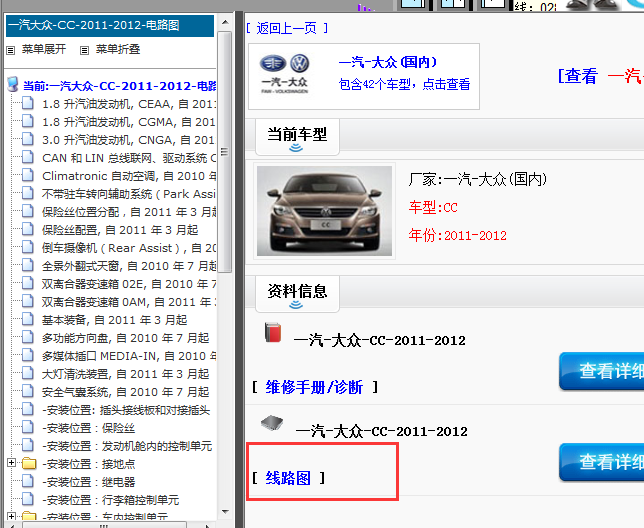Collapse the 当前车型 section arrow
Image resolution: width=644 pixels, height=528 pixels.
pyautogui.click(x=296, y=148)
